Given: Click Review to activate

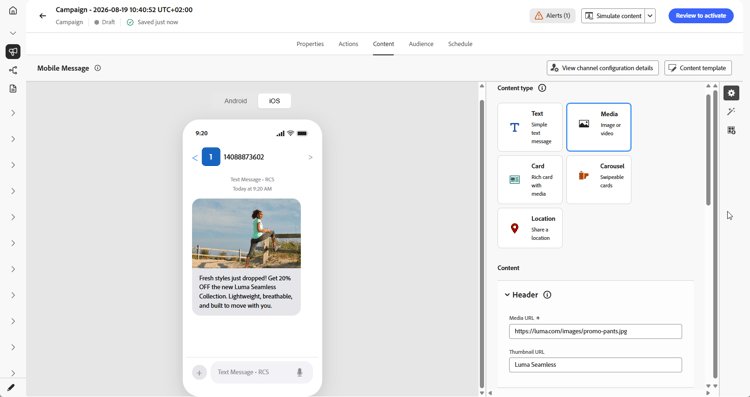Looking at the screenshot, I should coord(701,16).
